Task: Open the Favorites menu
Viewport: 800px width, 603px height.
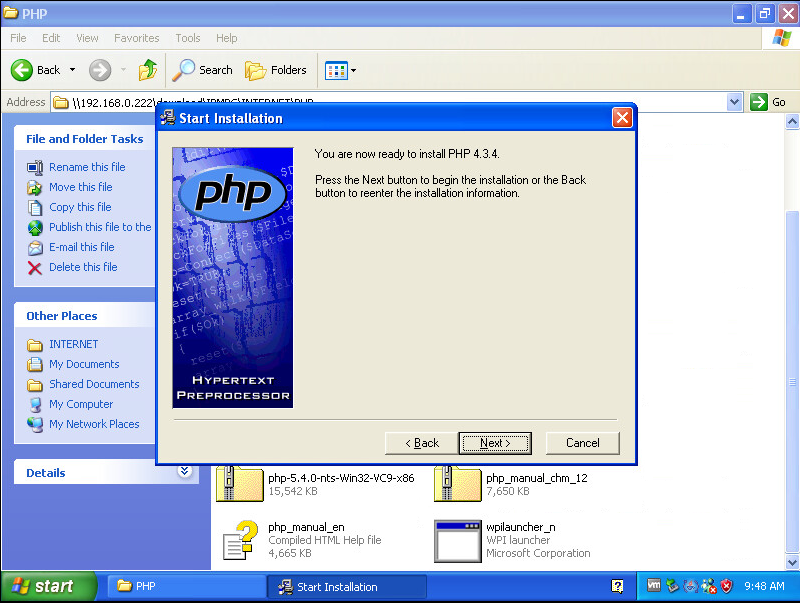Action: [x=136, y=38]
